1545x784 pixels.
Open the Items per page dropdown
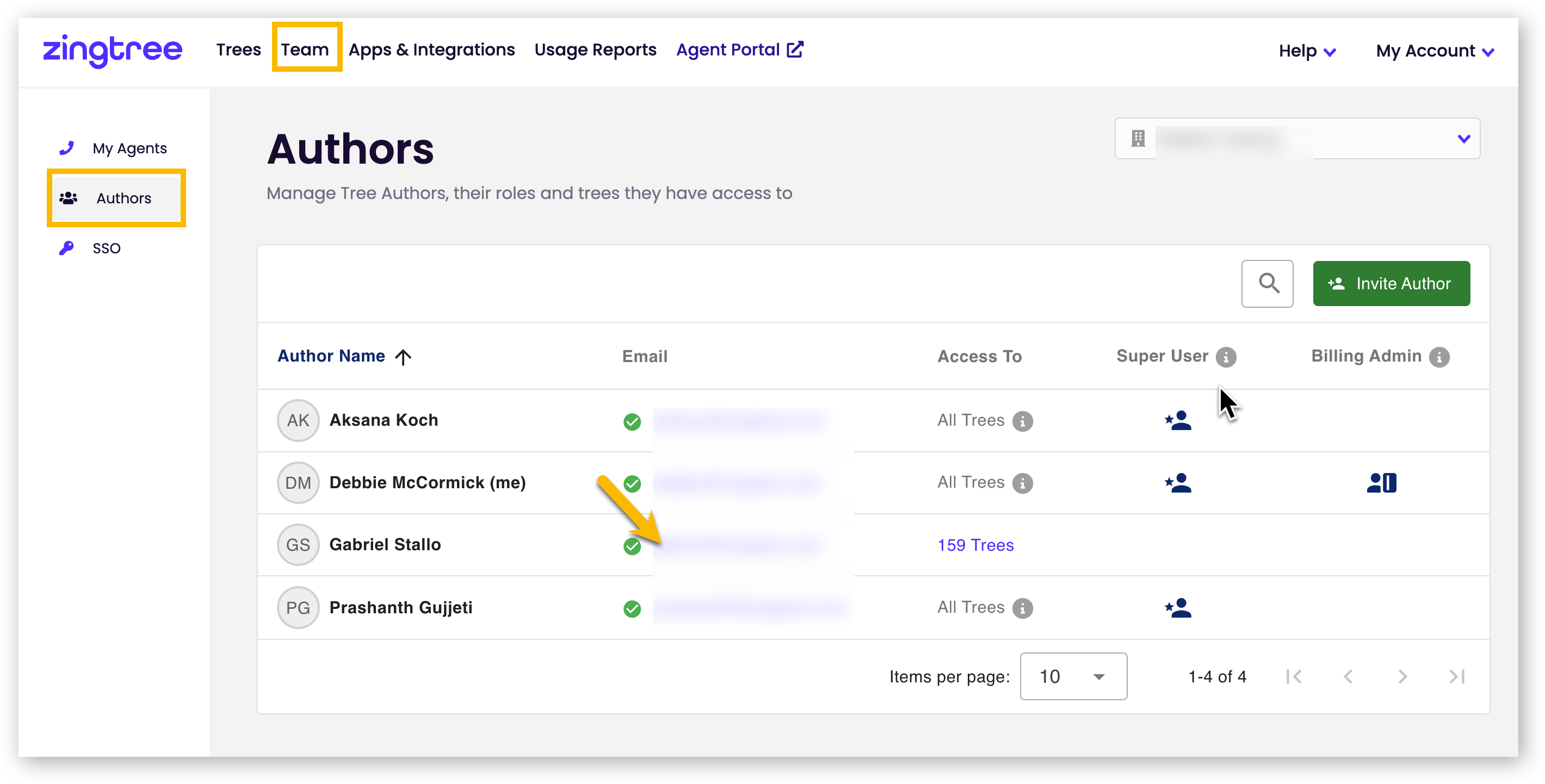1073,676
